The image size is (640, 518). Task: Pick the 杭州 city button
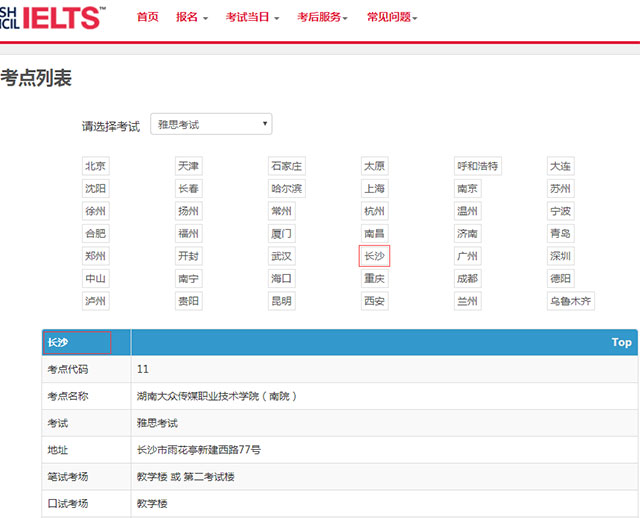pos(374,211)
